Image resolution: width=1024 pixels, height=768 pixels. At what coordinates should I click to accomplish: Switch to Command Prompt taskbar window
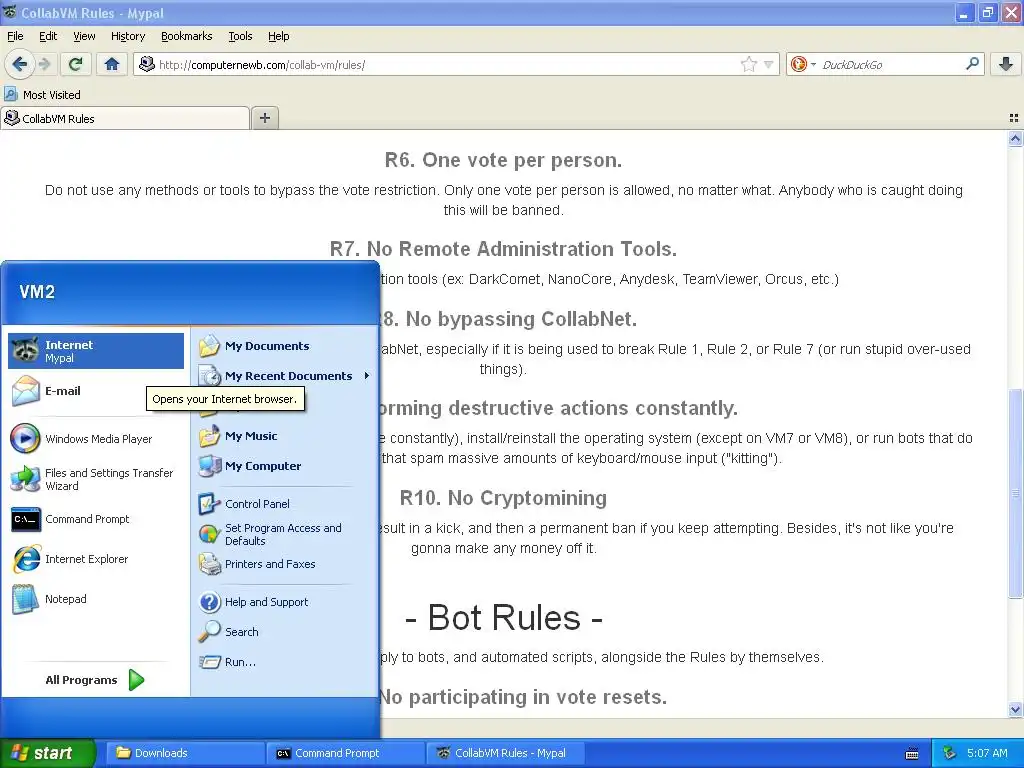[x=344, y=753]
